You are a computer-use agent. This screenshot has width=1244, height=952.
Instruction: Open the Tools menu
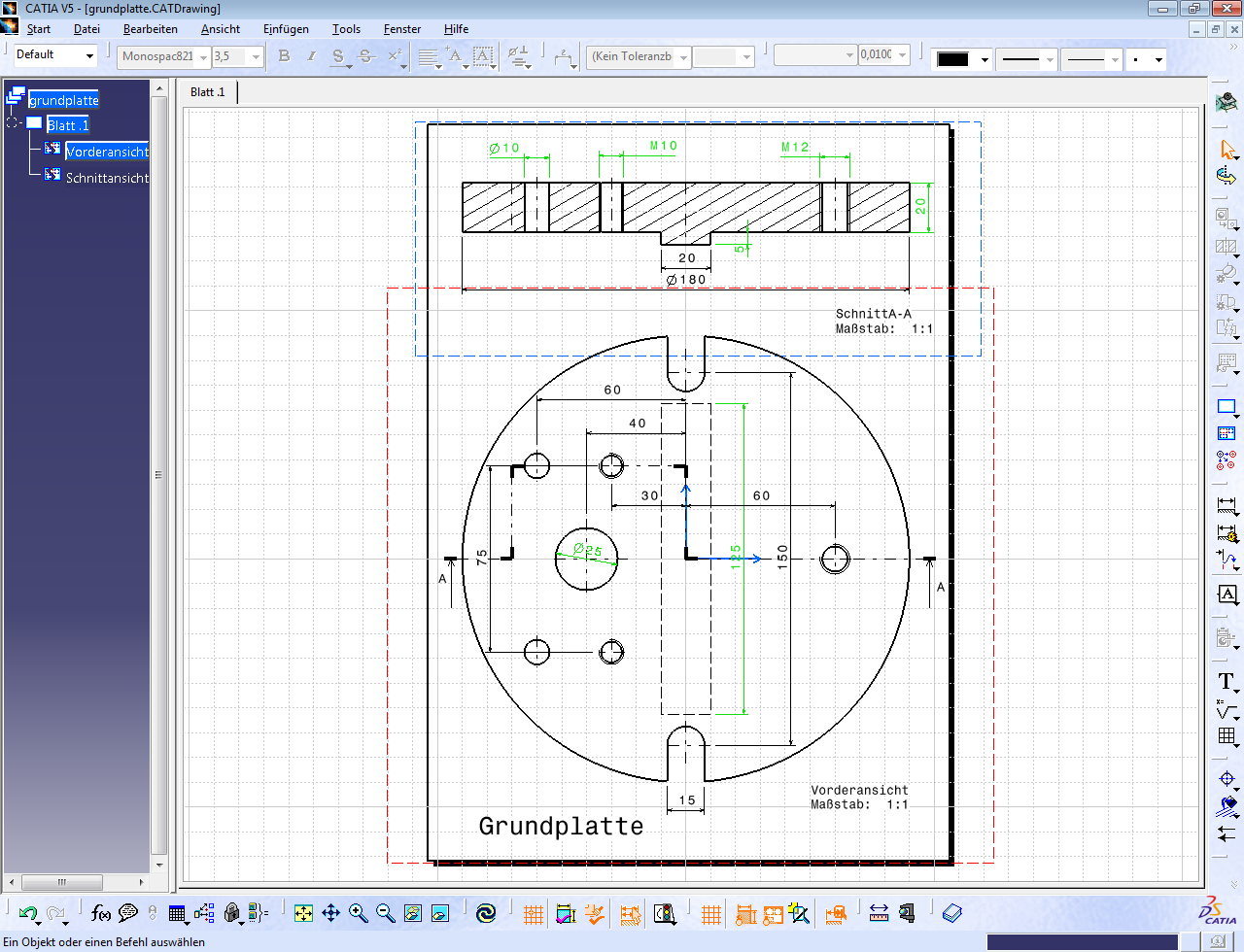(x=346, y=29)
